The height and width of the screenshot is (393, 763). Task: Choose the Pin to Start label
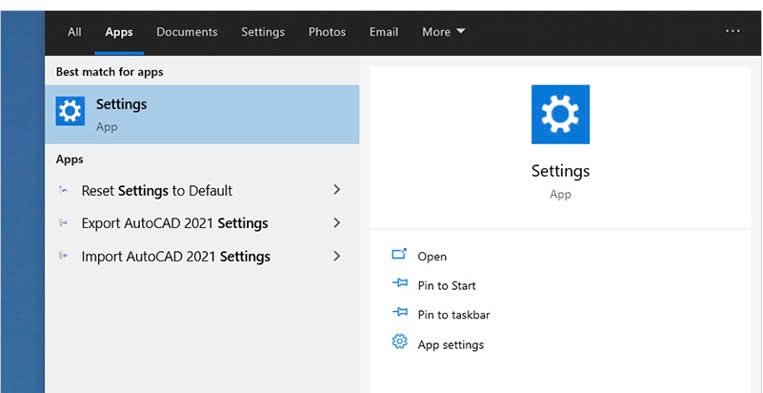click(447, 286)
